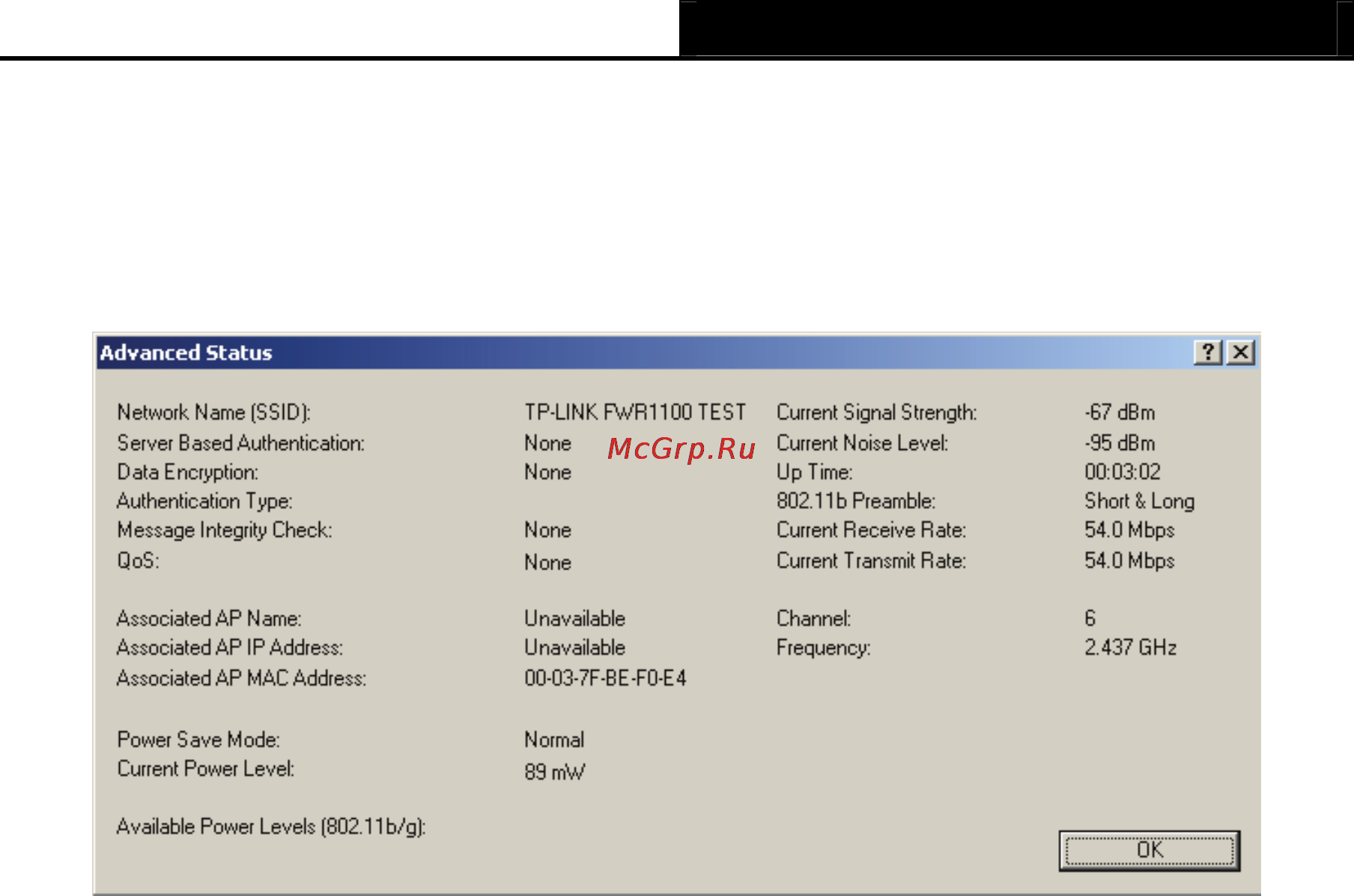Click Available Power Levels (802.11b/g) label

tap(271, 826)
